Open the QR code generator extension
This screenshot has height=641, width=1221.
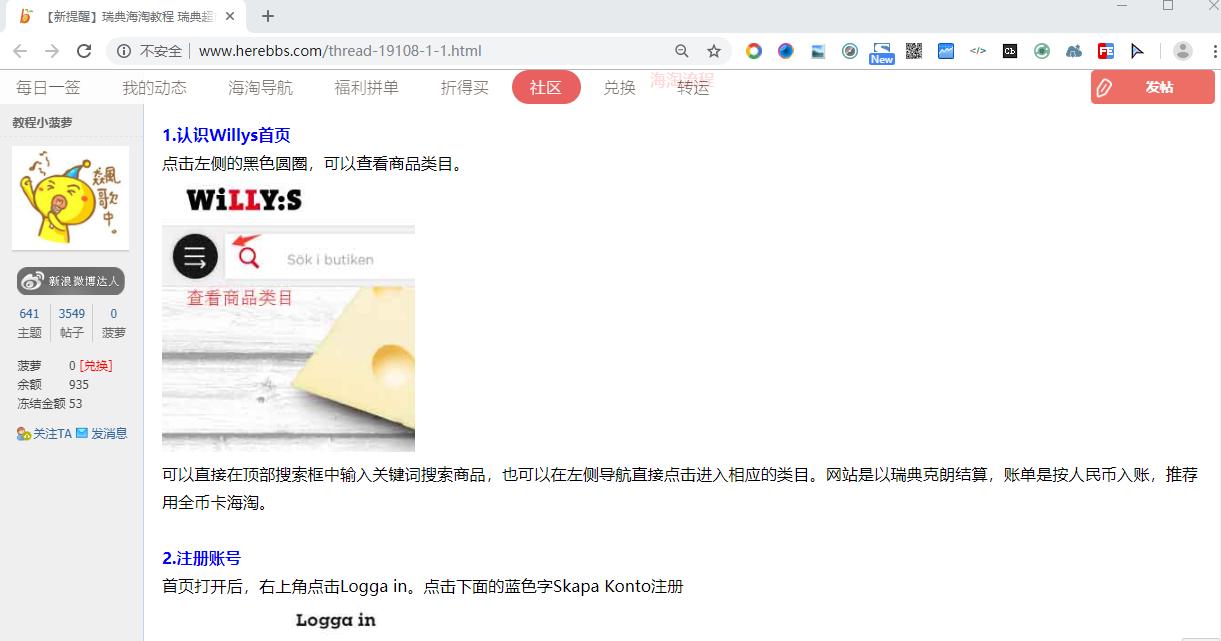coord(911,51)
